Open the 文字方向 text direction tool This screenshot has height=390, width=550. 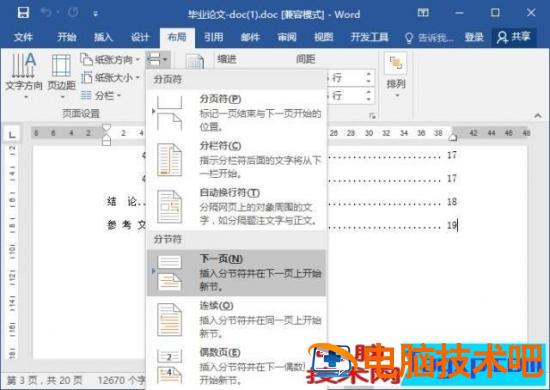pos(24,75)
